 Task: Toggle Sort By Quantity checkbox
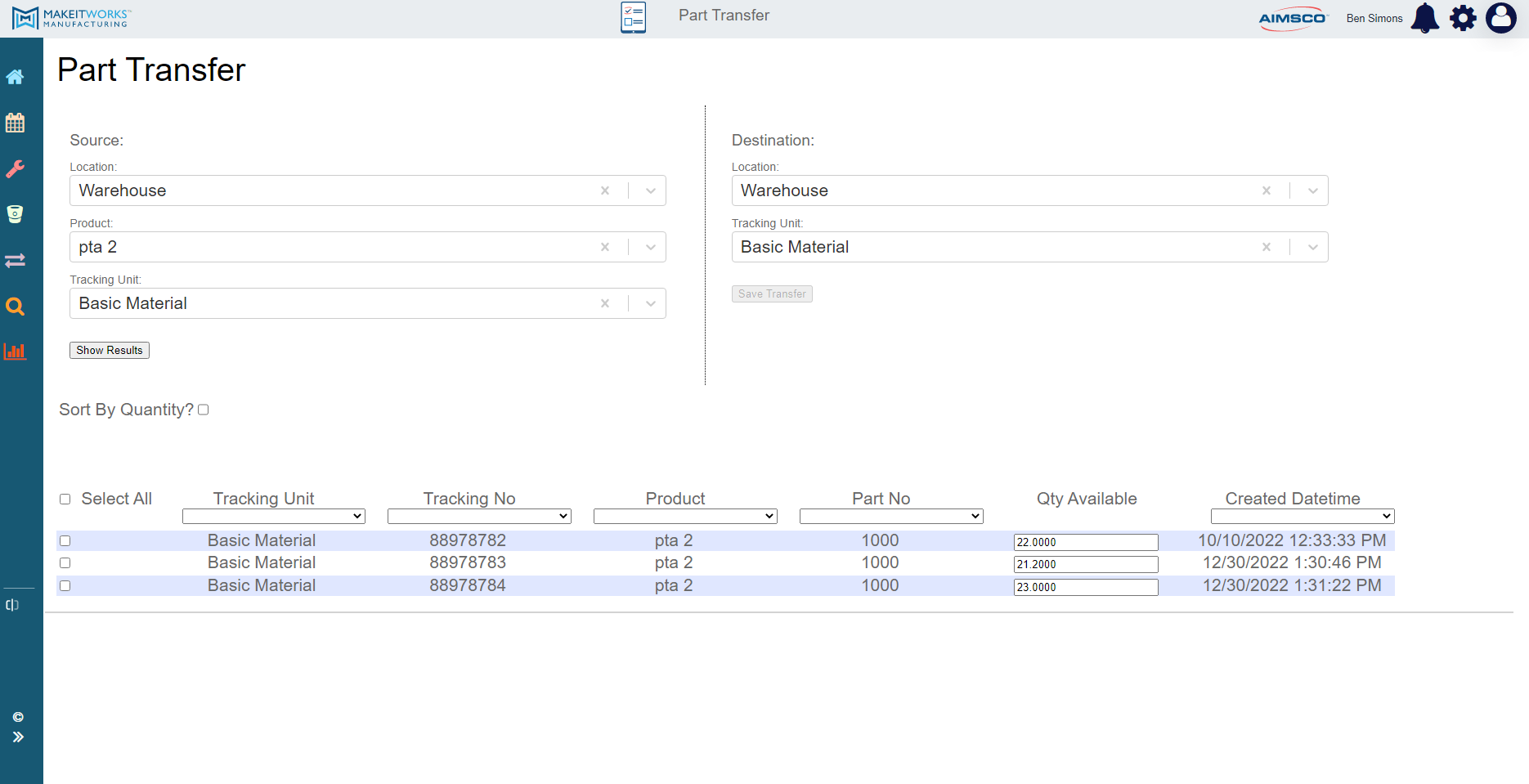[x=204, y=410]
